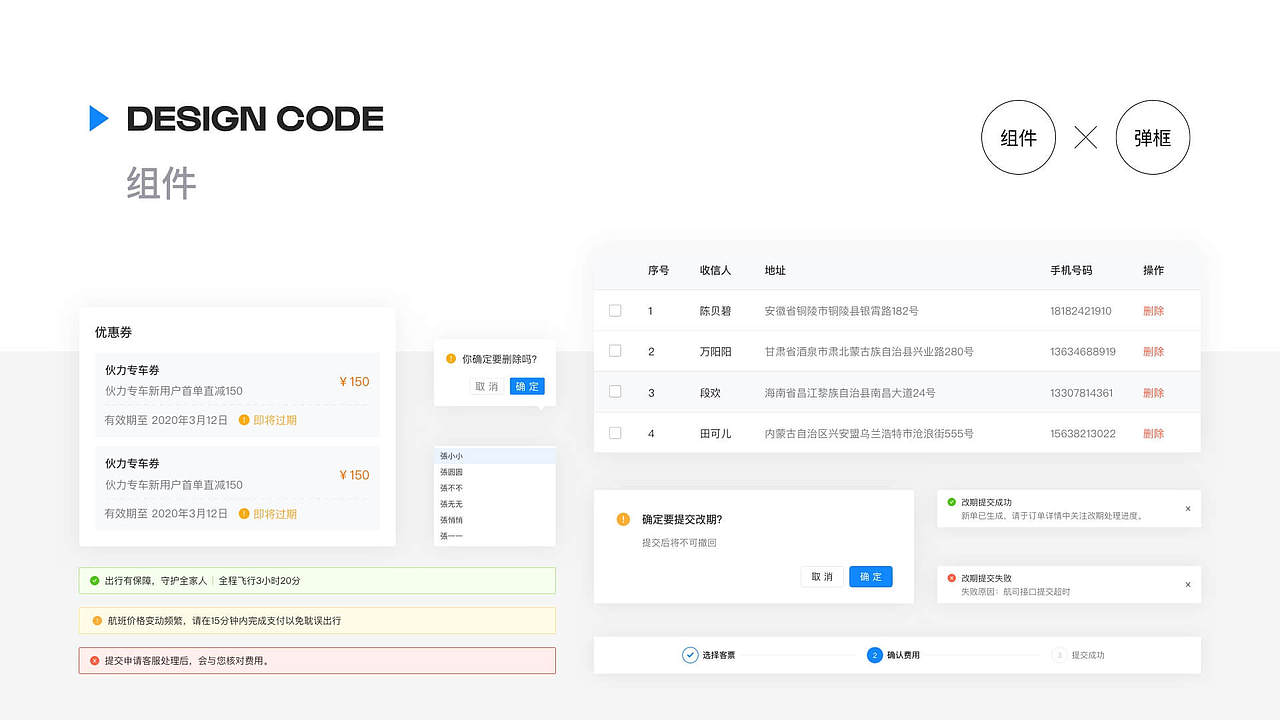Image resolution: width=1280 pixels, height=720 pixels.
Task: Click the 你确定要删除吗? popup question text
Action: 499,358
